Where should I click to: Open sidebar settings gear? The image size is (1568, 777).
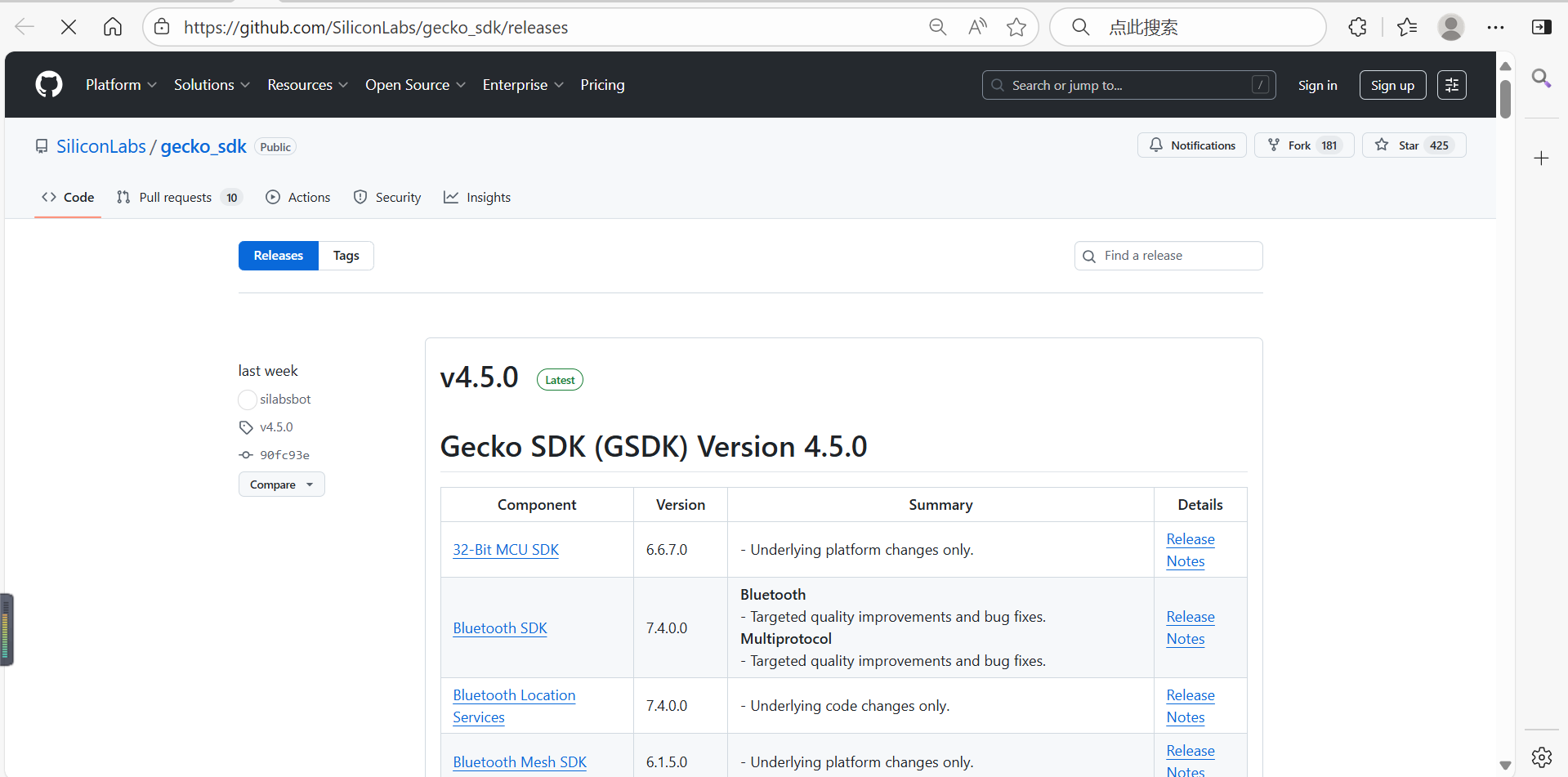click(x=1541, y=757)
